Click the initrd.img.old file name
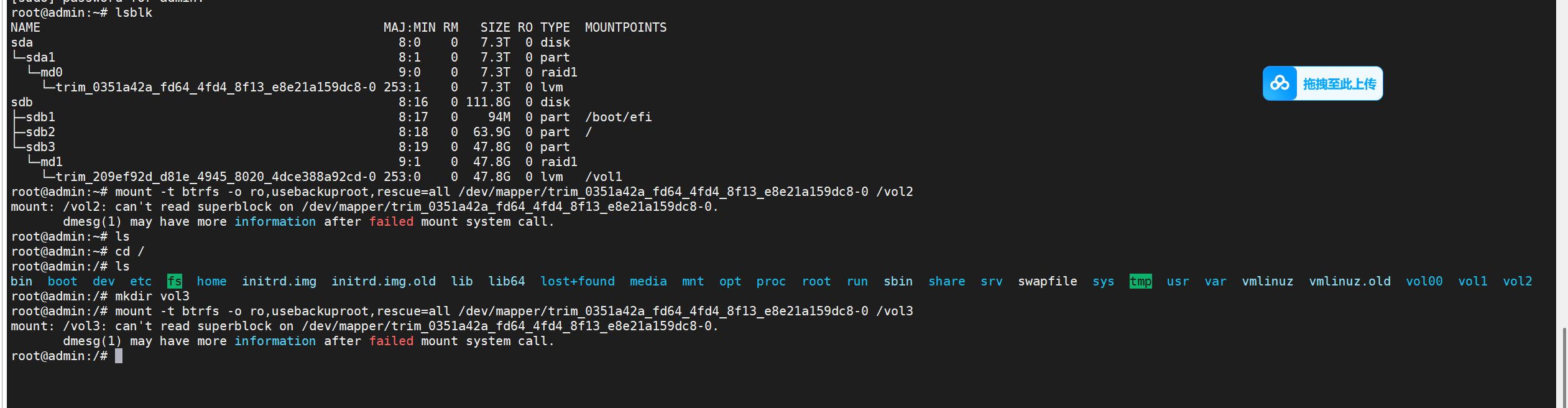 coord(383,281)
